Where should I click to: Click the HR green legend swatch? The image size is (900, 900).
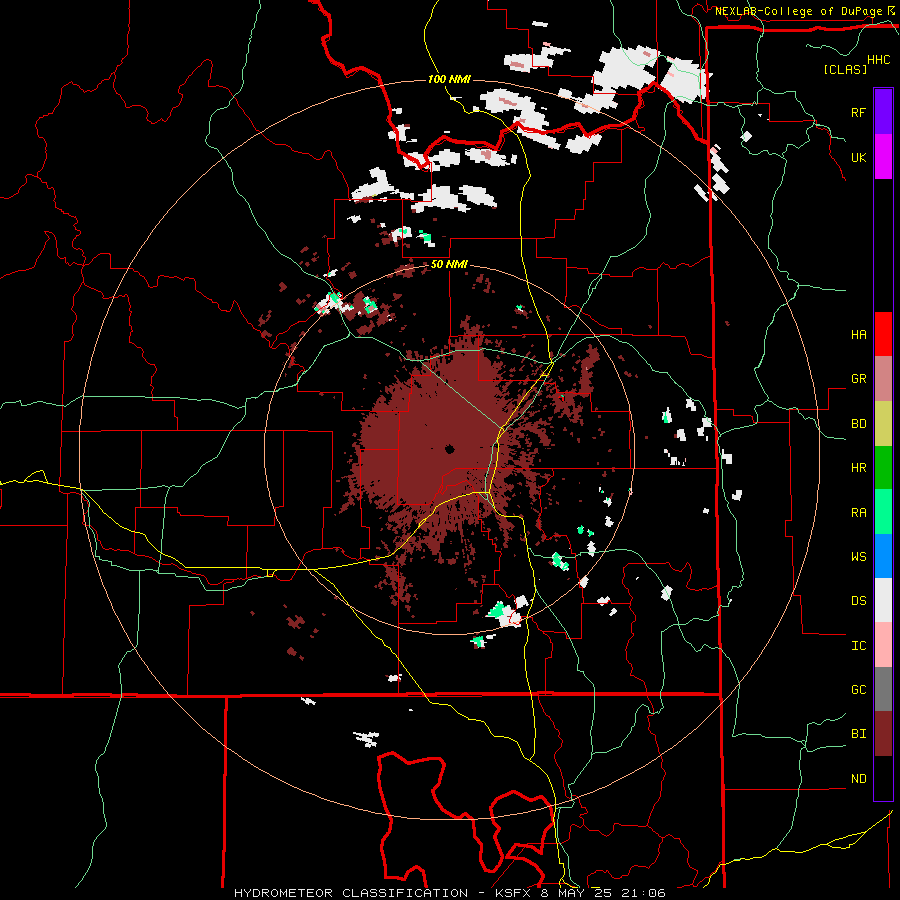tap(883, 467)
